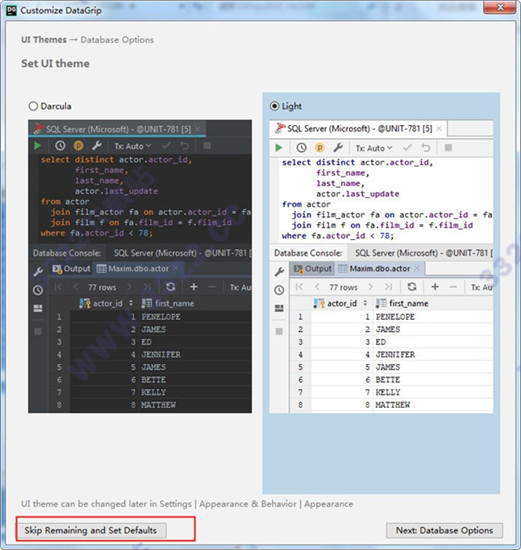Open Tx: Auto dropdown in Light preview
This screenshot has height=550, width=521.
click(374, 148)
